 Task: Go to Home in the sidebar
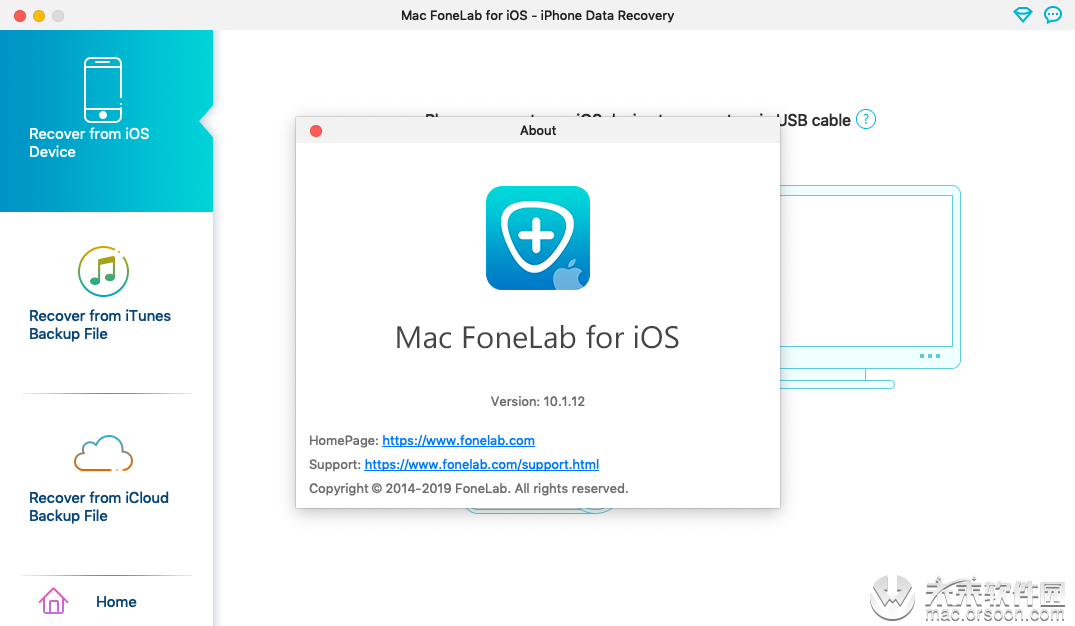116,602
